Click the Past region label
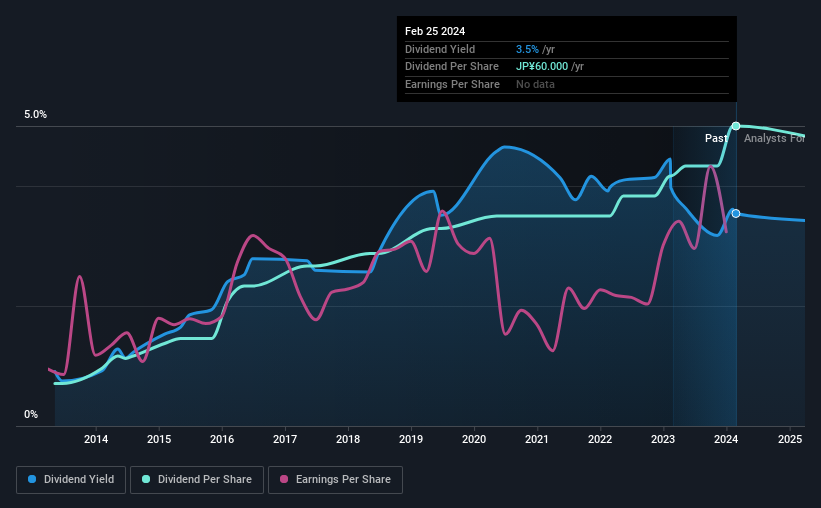This screenshot has height=508, width=821. click(716, 138)
